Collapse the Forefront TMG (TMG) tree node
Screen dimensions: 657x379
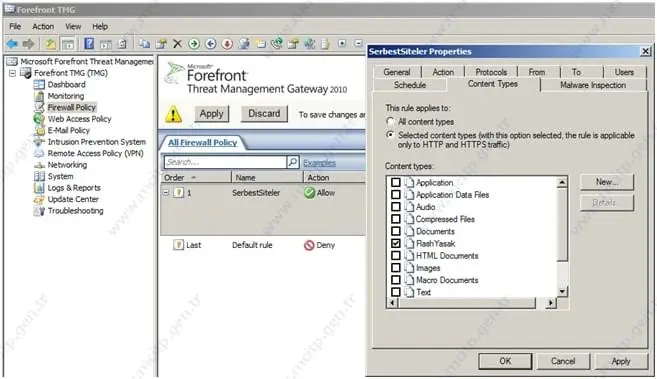[13, 73]
